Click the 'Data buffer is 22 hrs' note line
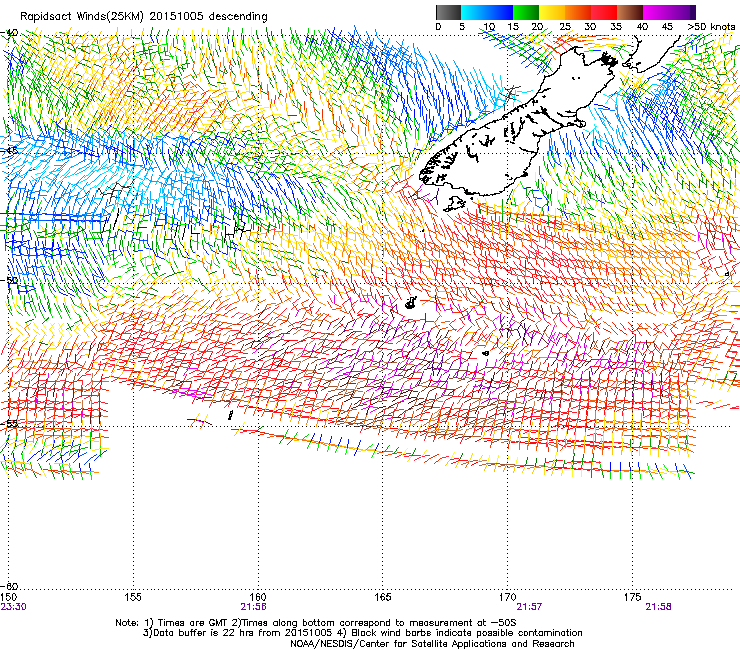740x650 pixels. [363, 633]
